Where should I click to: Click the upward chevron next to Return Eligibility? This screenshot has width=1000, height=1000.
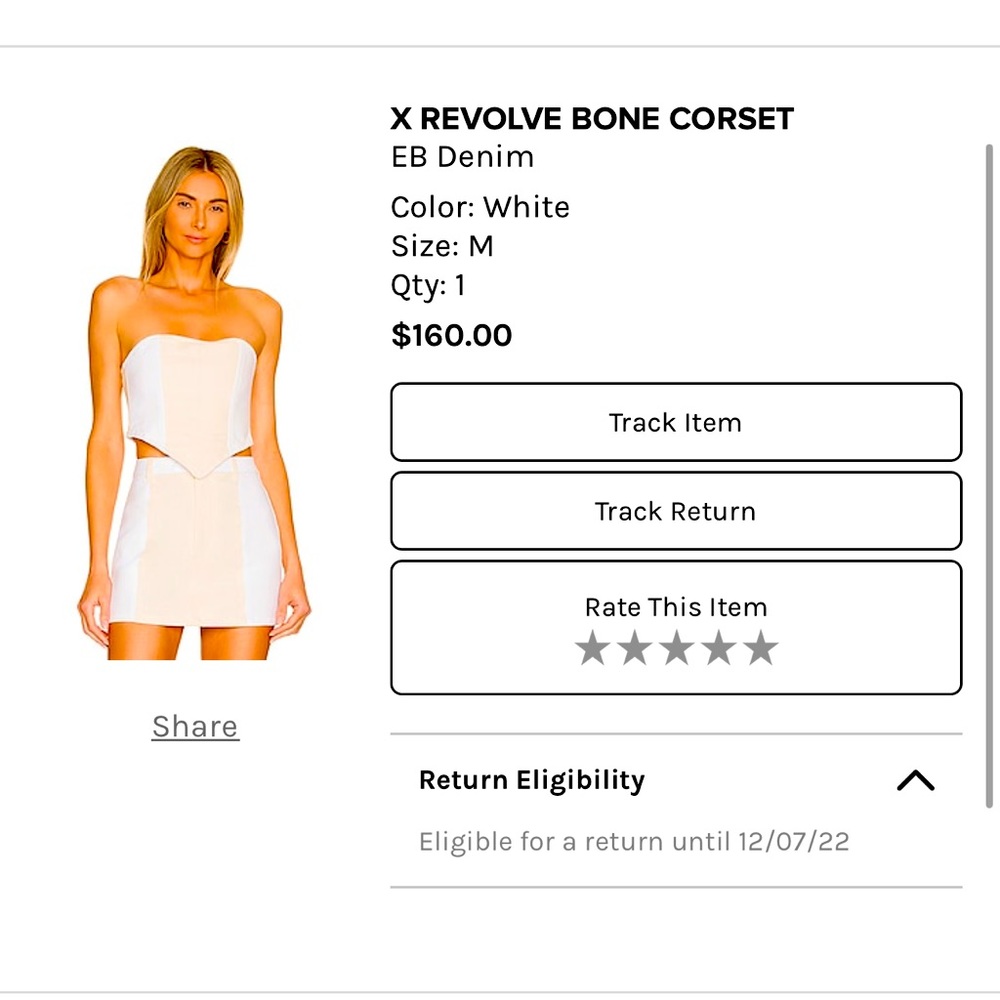coord(913,781)
